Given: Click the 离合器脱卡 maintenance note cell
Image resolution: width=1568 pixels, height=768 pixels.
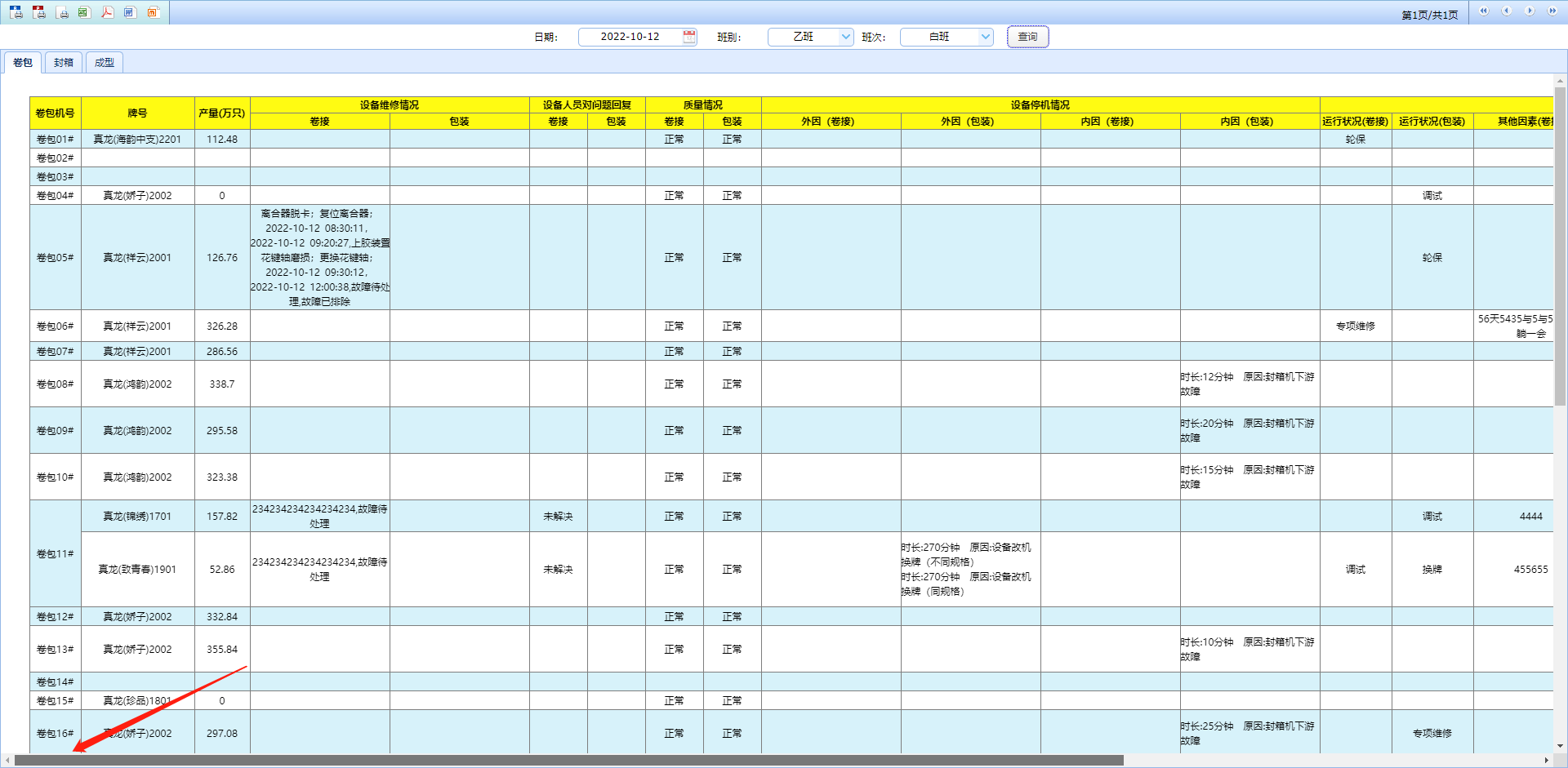Looking at the screenshot, I should 320,258.
